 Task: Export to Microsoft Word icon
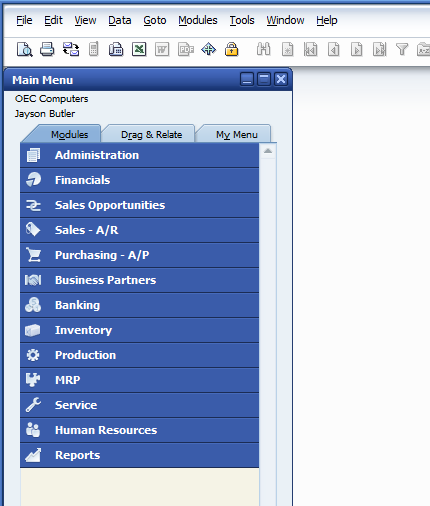click(x=162, y=50)
